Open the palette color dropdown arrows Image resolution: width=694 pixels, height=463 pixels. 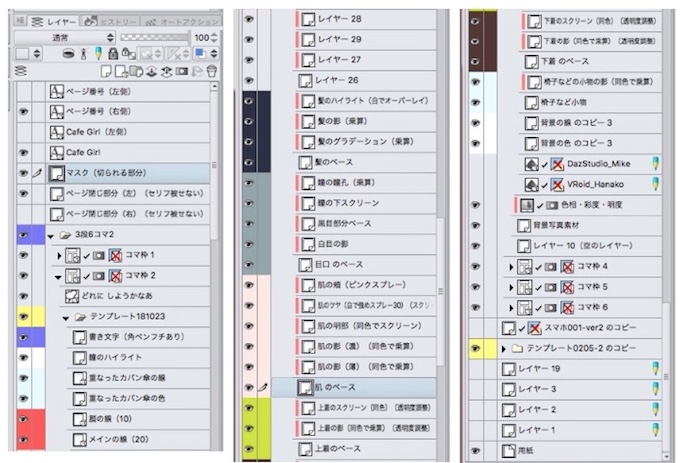point(37,54)
